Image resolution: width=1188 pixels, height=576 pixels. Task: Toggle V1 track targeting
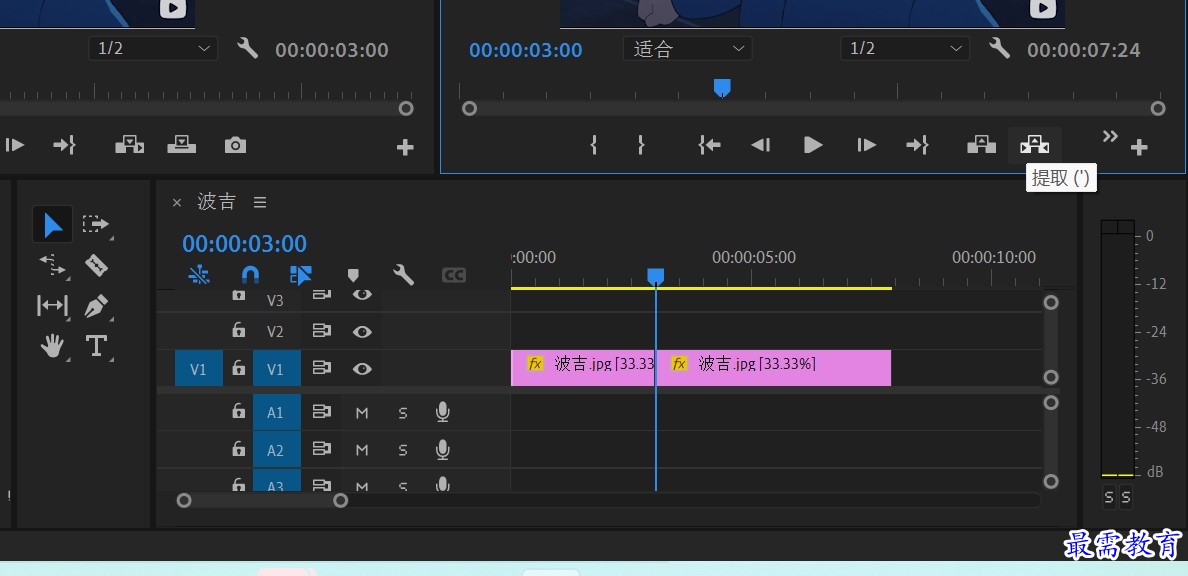point(277,368)
